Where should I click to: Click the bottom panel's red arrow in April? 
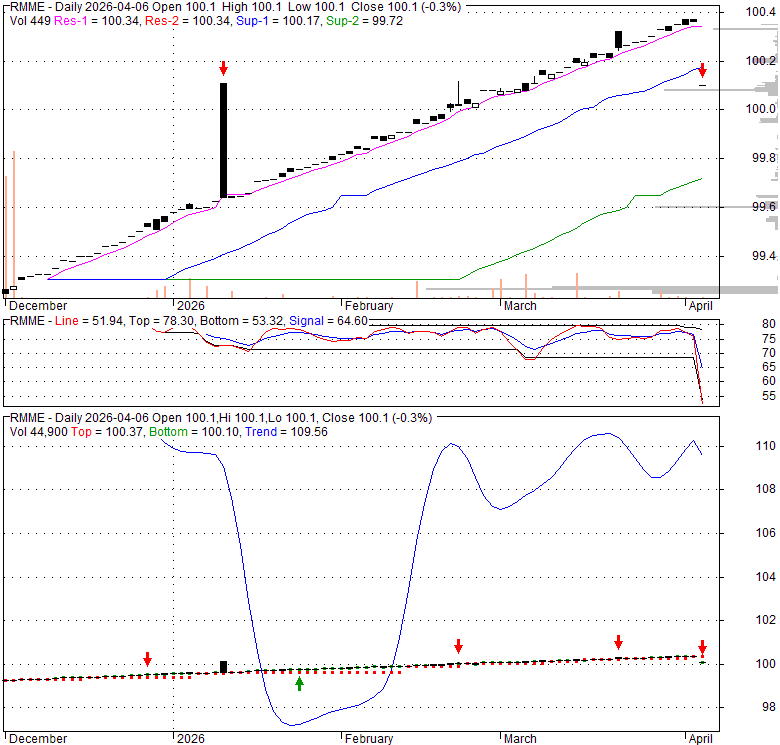[702, 647]
